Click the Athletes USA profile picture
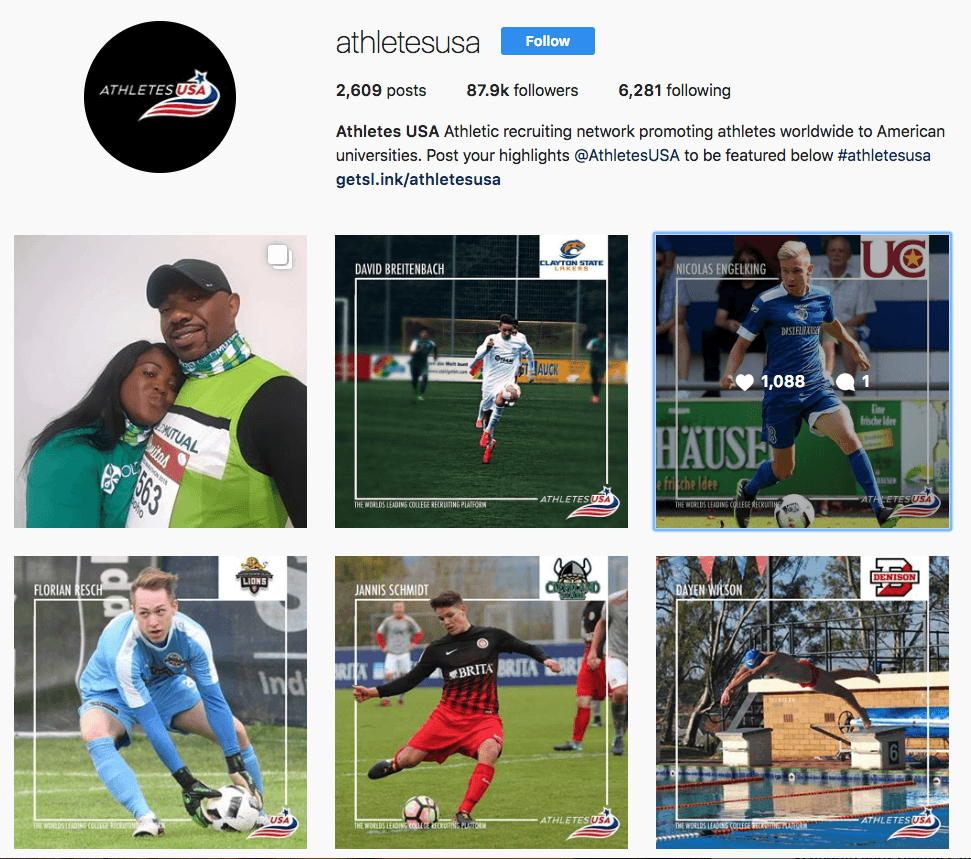 coord(160,97)
